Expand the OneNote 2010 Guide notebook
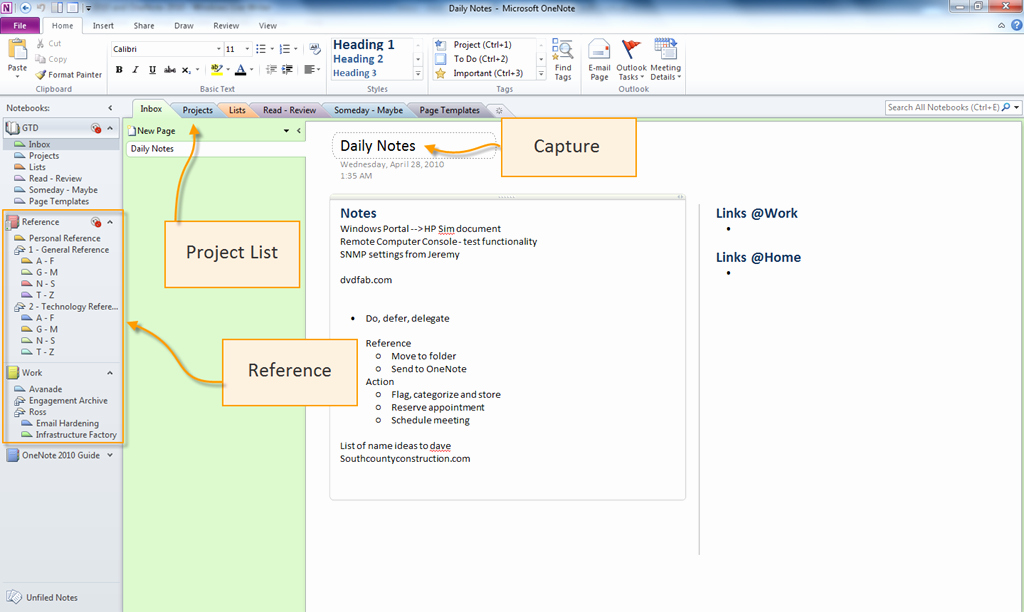Screen dimensions: 1024x612 pos(110,455)
